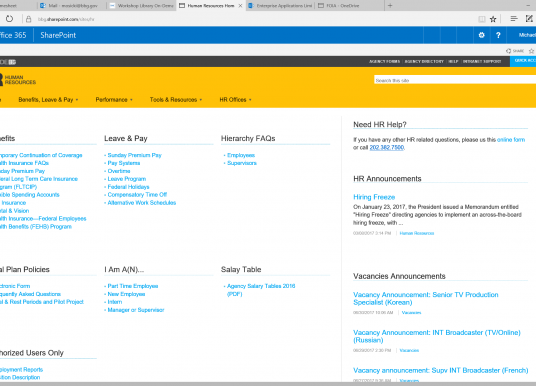This screenshot has height=386, width=536.
Task: Open Employees under Hierarchy FAQs
Action: tap(241, 155)
